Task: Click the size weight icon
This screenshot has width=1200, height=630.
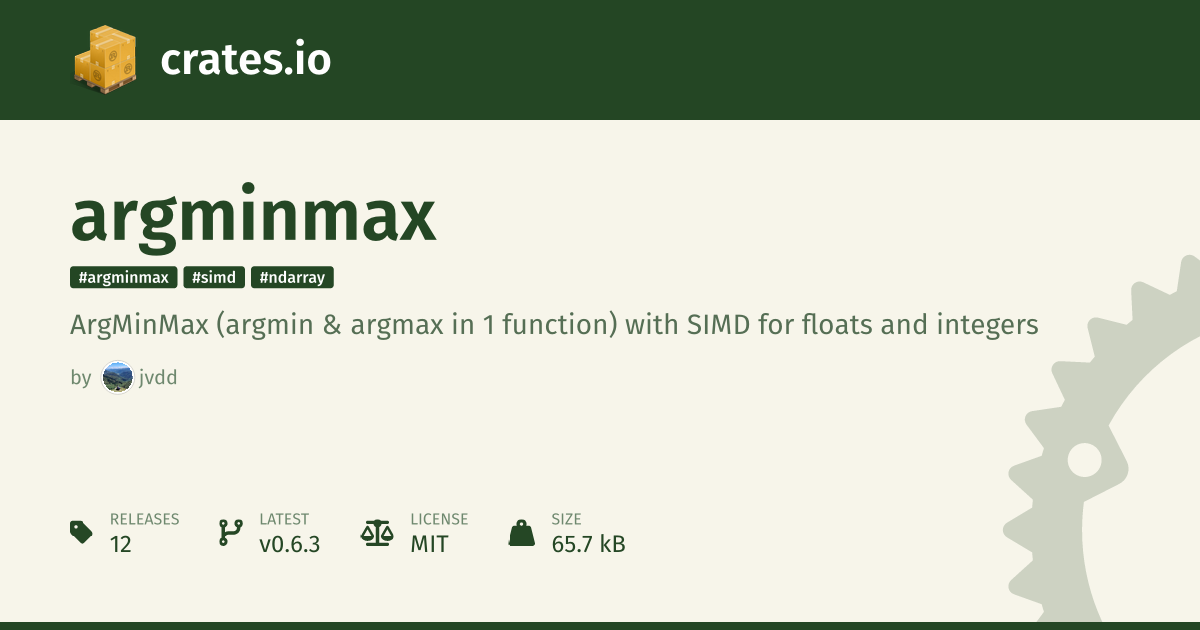Action: click(522, 532)
